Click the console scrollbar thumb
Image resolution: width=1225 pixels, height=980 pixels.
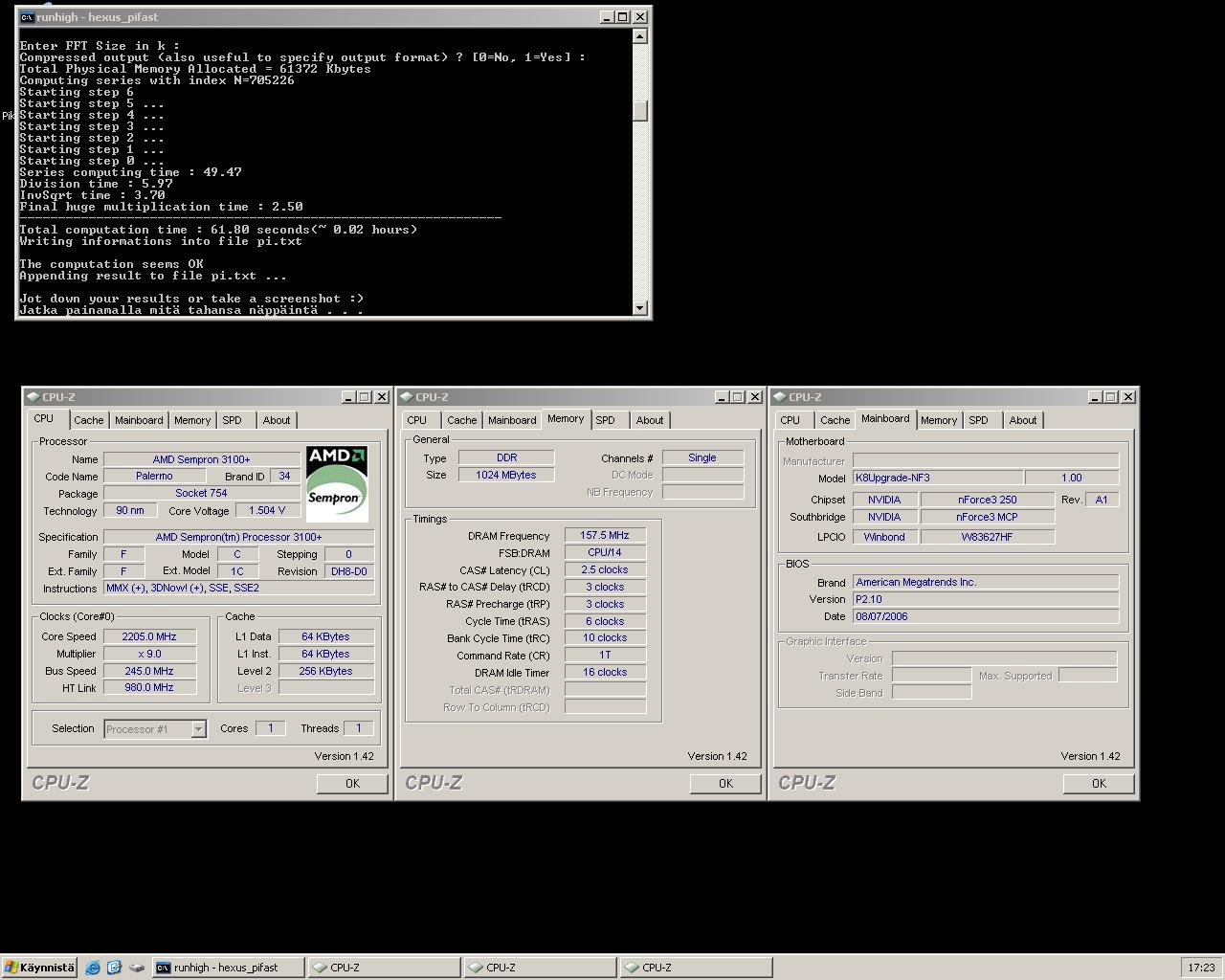640,110
